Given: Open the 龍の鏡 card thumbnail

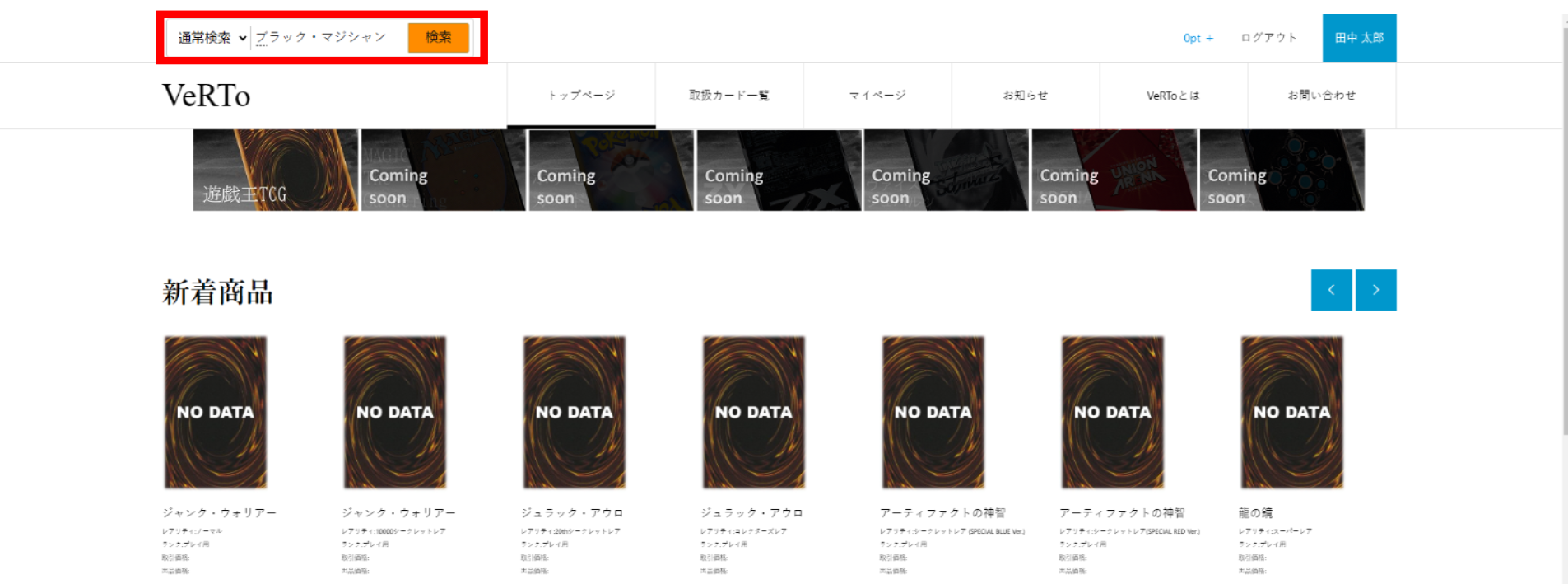Looking at the screenshot, I should coord(1292,412).
